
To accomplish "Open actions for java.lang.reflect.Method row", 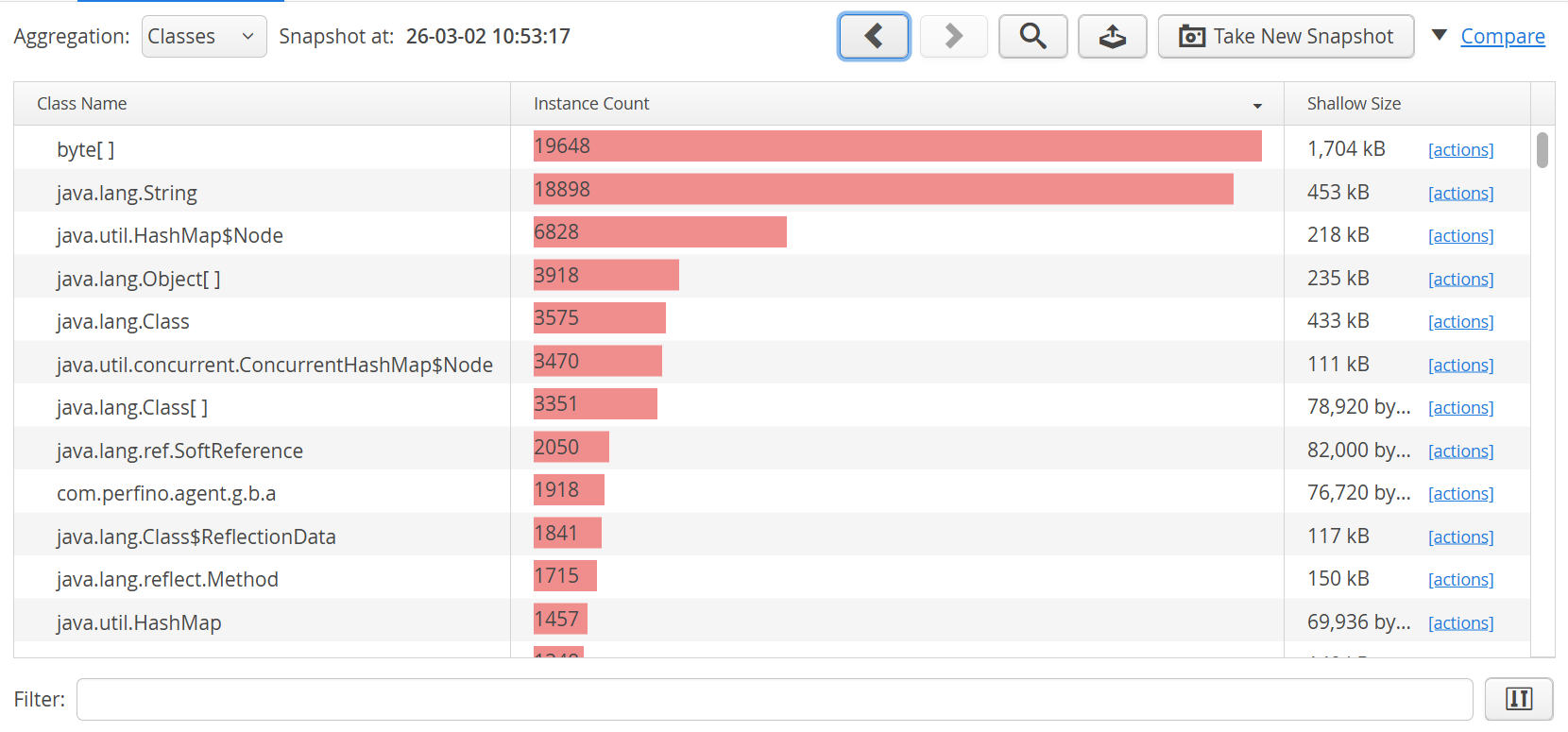I will tap(1460, 580).
